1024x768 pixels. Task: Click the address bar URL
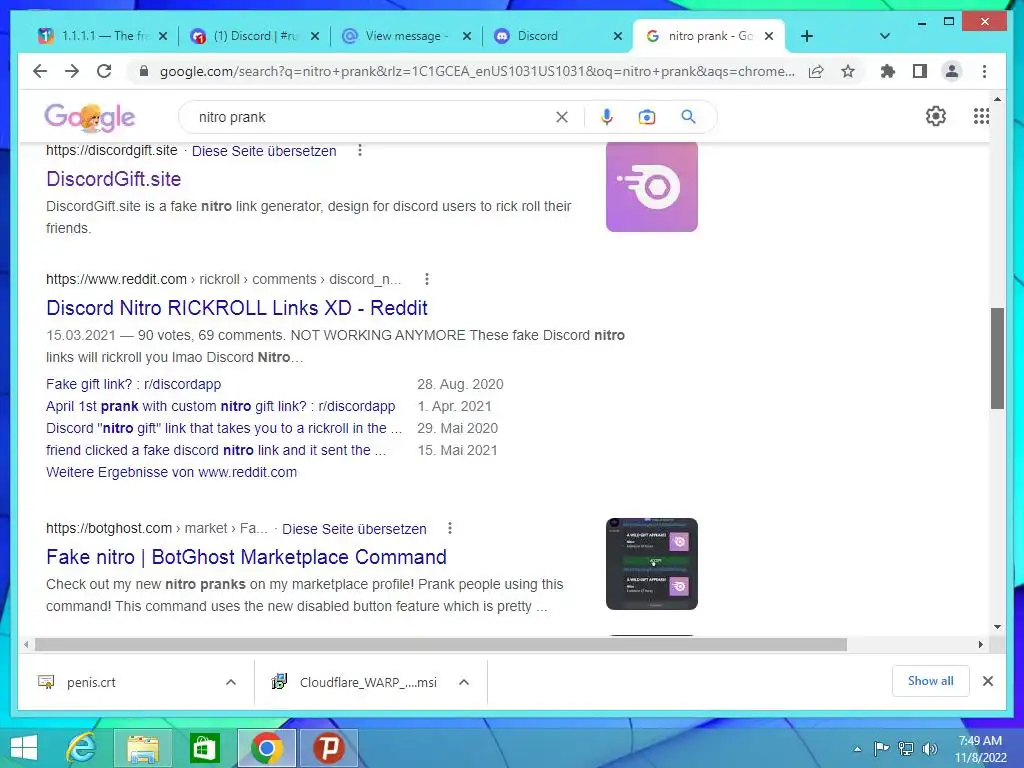(477, 71)
